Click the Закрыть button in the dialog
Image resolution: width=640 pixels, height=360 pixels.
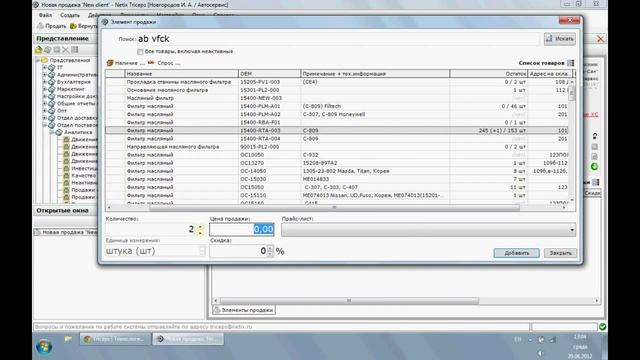click(560, 253)
